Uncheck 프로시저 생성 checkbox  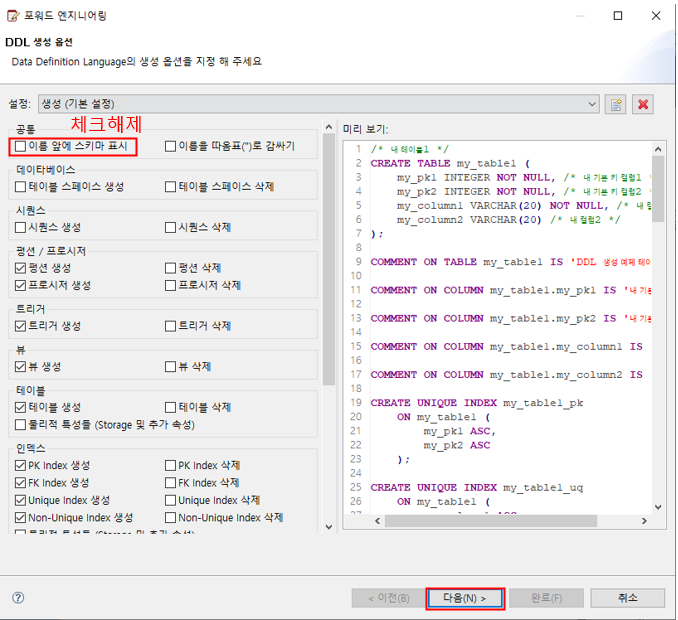[20, 285]
